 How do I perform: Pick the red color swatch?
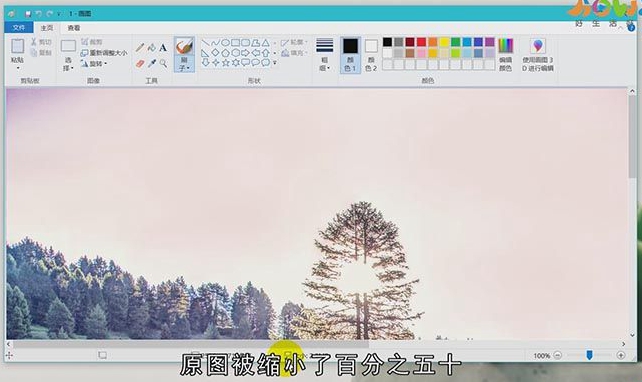(421, 42)
